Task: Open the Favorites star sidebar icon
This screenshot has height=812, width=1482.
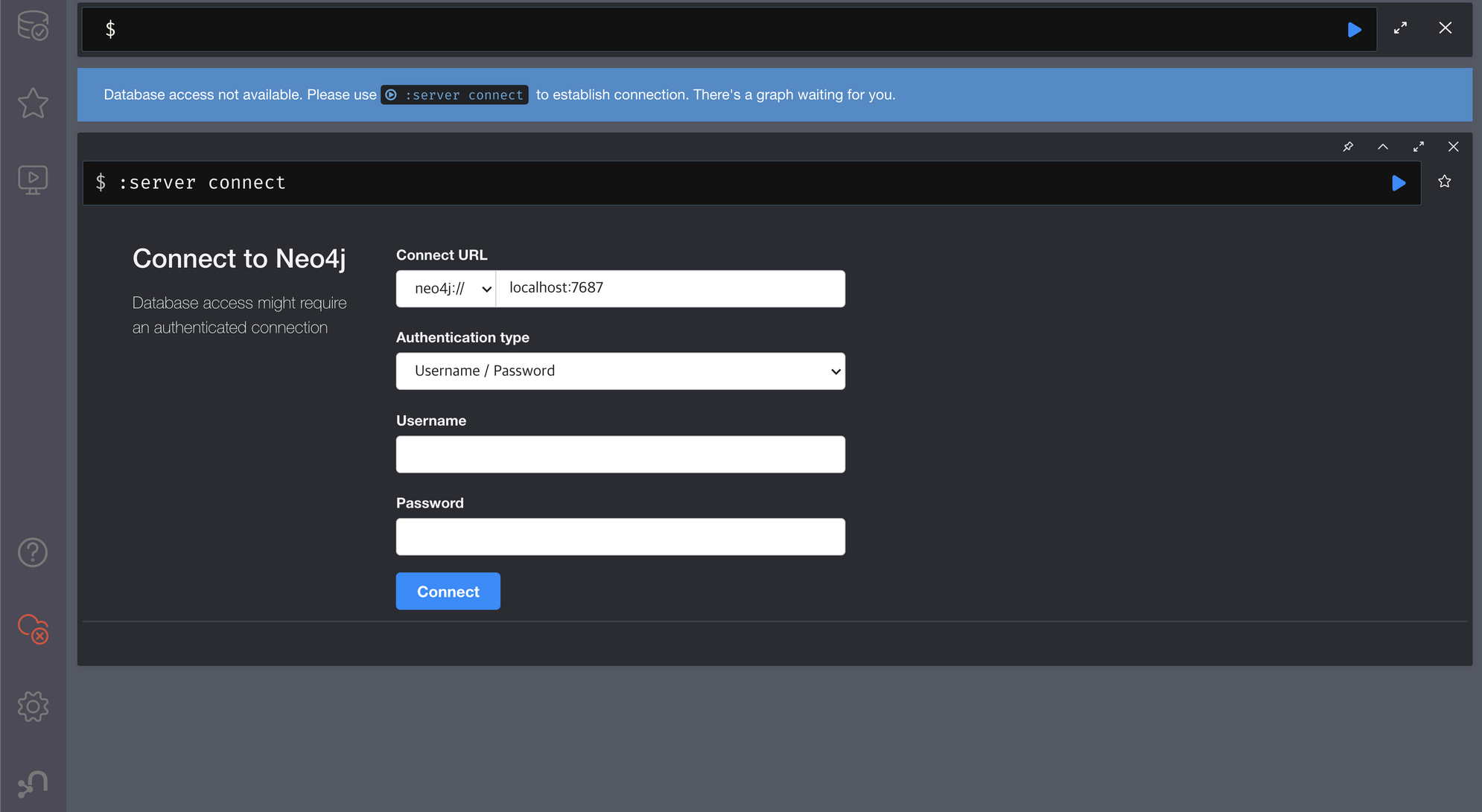Action: click(x=33, y=103)
